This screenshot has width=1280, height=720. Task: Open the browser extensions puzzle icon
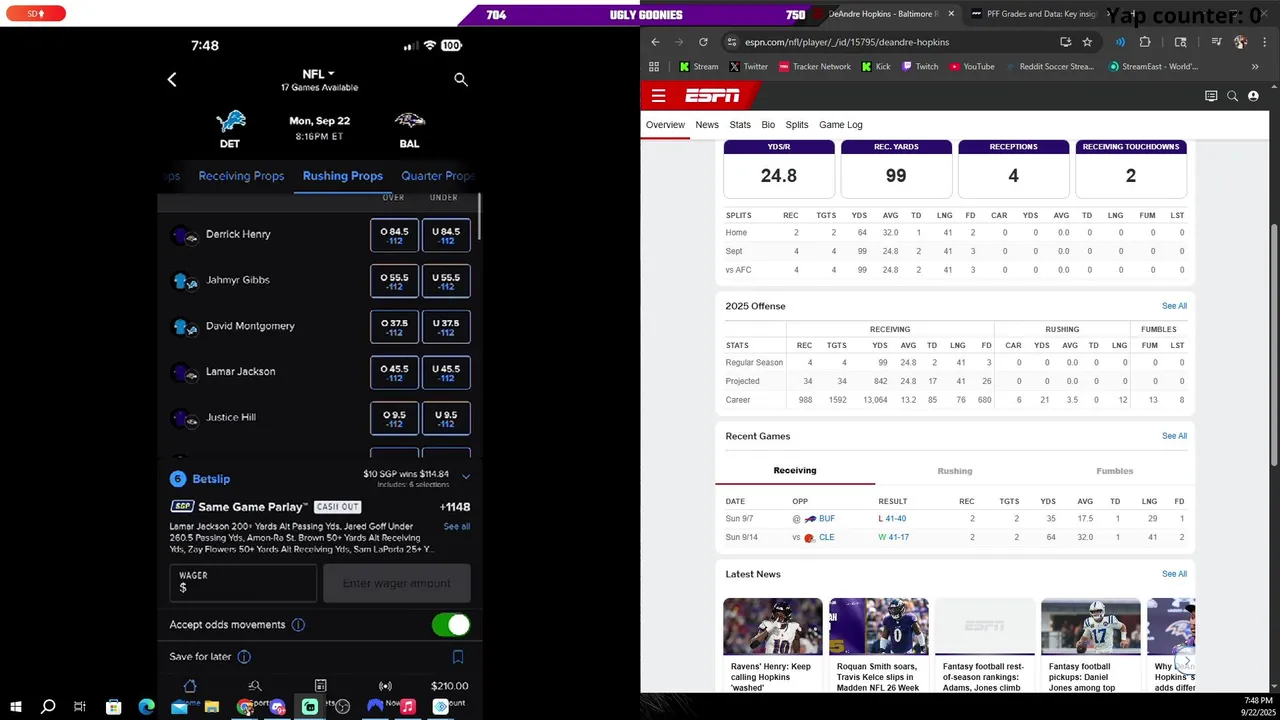(x=1145, y=42)
